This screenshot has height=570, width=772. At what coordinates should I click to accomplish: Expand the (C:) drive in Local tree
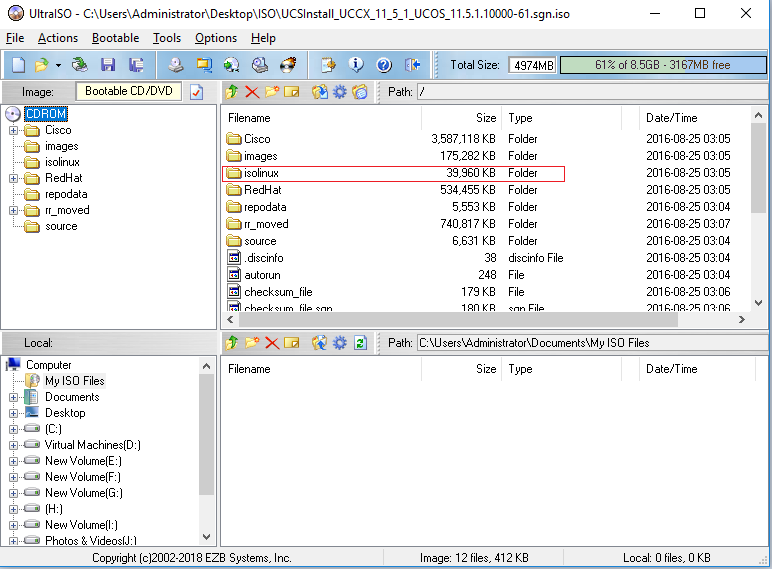pos(13,429)
